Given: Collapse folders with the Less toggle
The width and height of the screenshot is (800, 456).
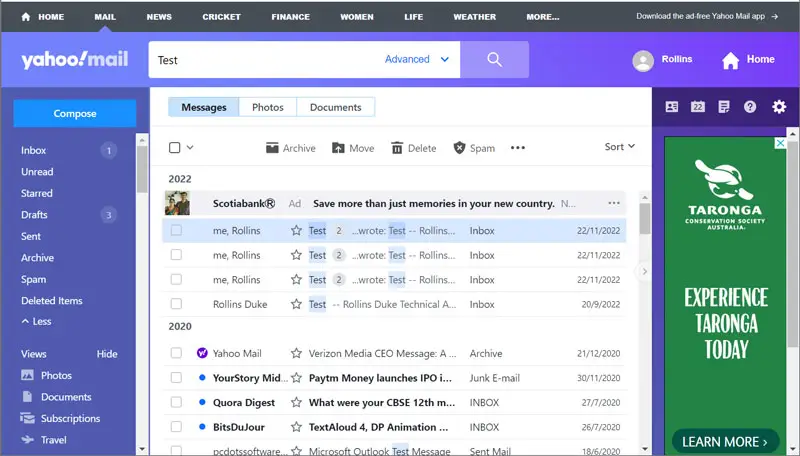Looking at the screenshot, I should click(37, 322).
